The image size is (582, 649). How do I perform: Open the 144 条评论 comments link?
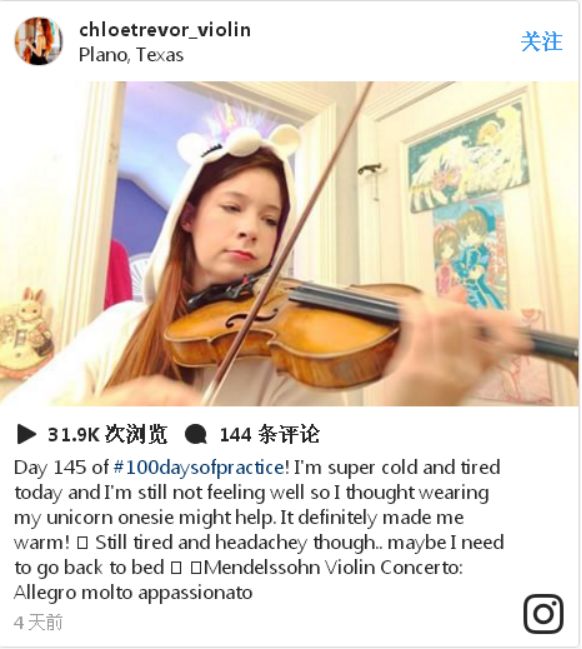click(x=269, y=434)
